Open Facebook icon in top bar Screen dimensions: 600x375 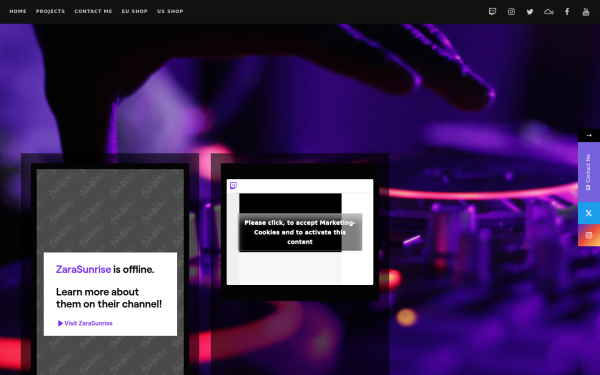pos(567,12)
